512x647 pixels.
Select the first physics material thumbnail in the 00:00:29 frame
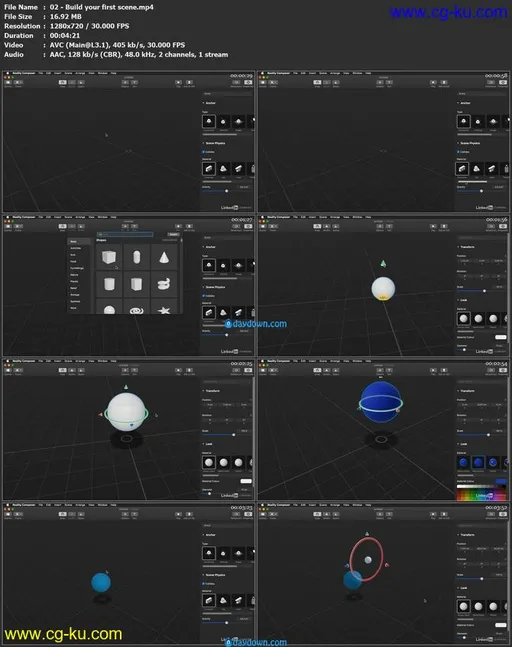(x=209, y=168)
